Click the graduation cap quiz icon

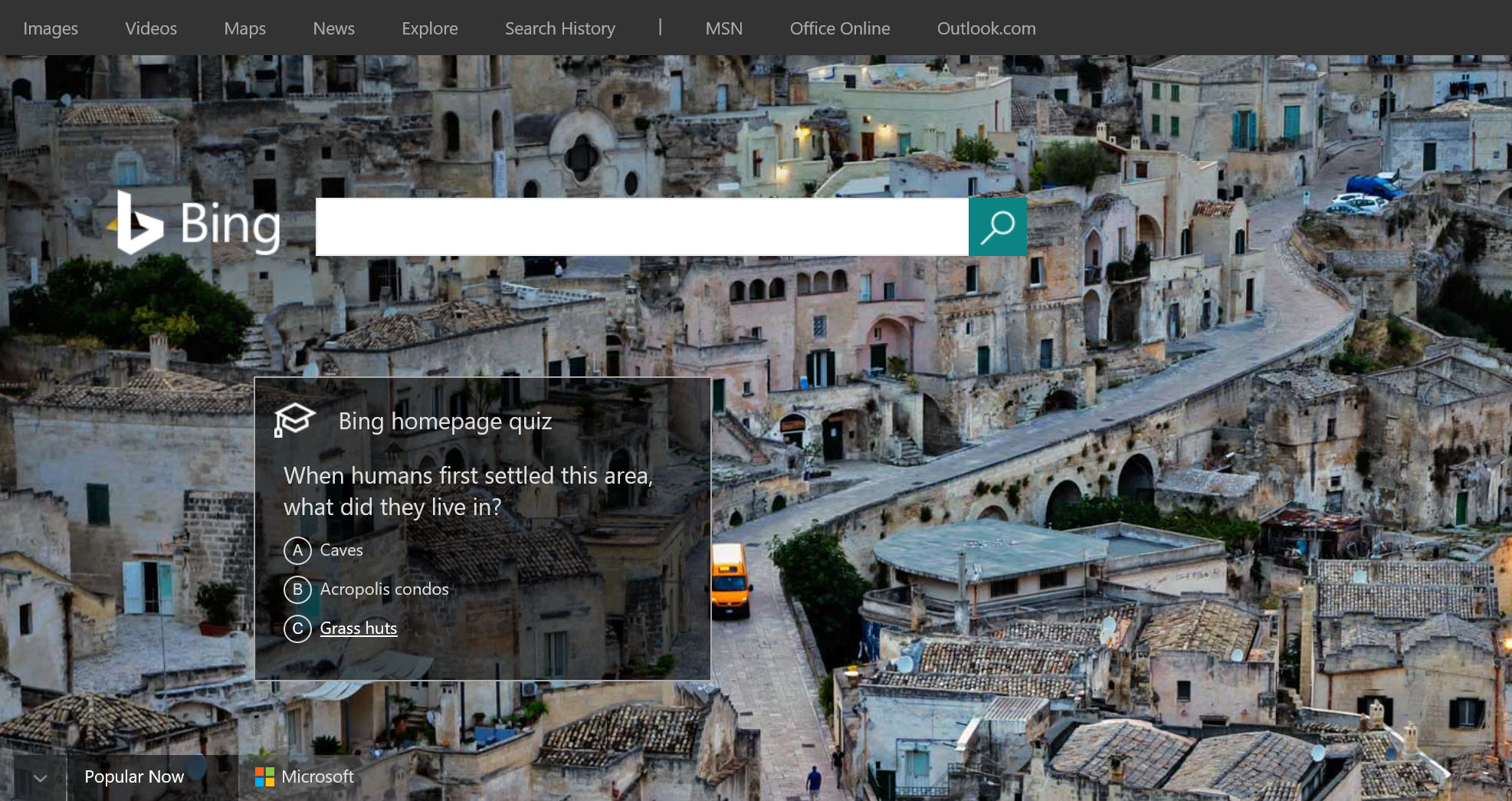coord(294,421)
